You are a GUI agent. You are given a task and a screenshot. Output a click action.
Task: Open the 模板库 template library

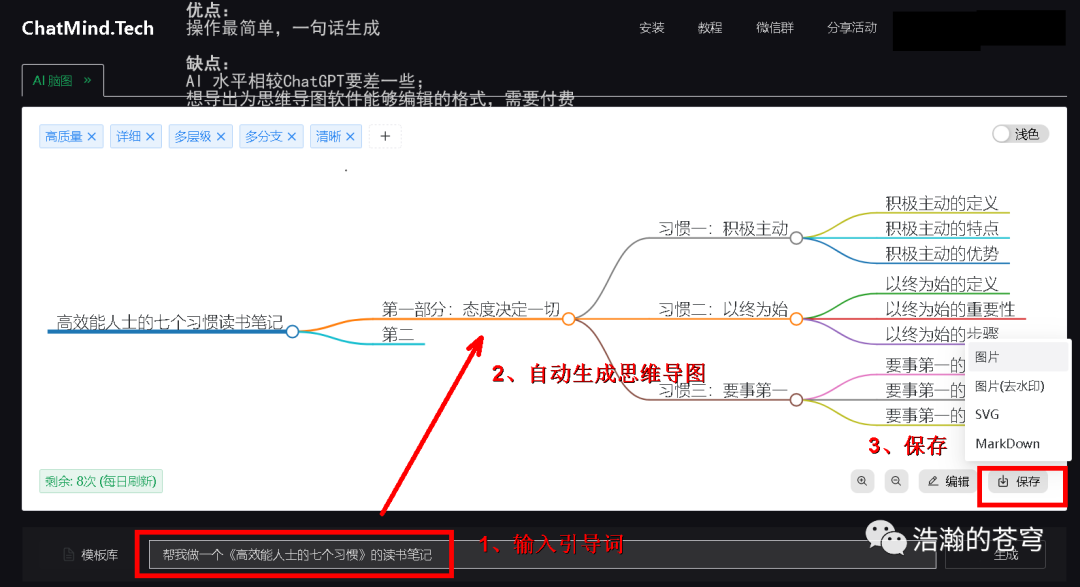point(91,555)
